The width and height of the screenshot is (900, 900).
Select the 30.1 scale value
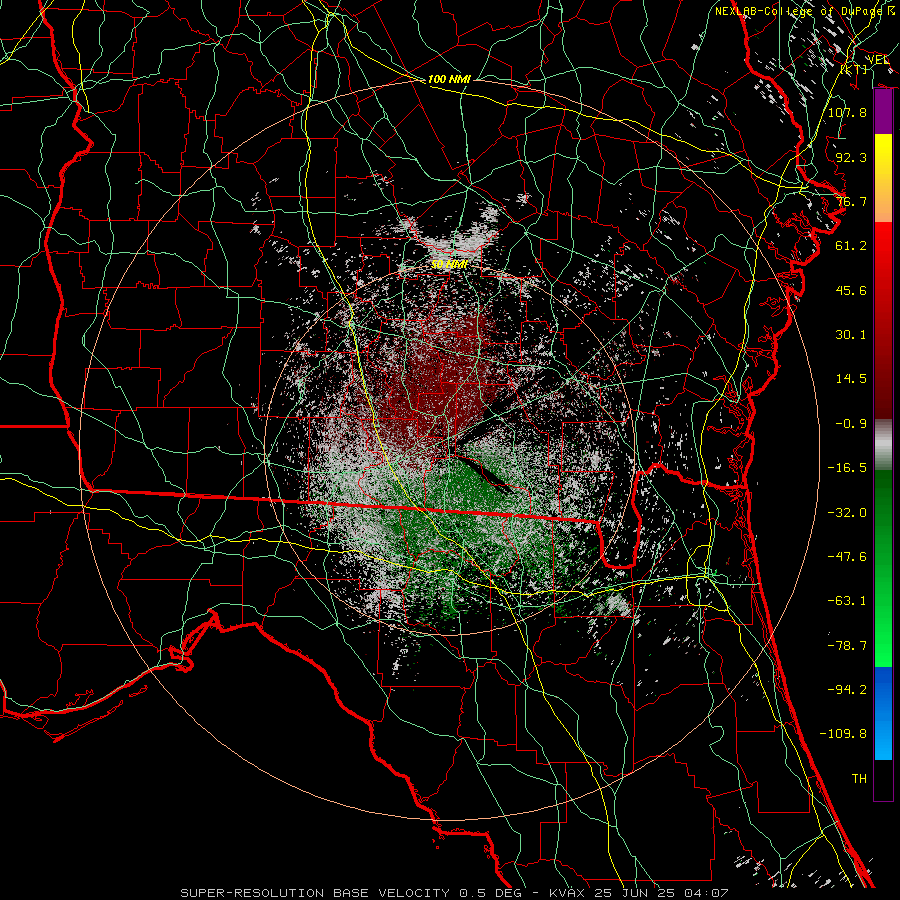click(x=851, y=335)
